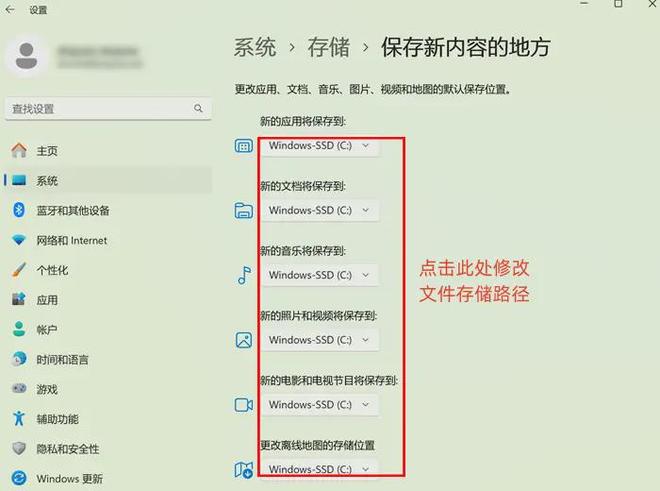This screenshot has height=491, width=660.
Task: Open Windows 更新 page
Action: [x=69, y=479]
